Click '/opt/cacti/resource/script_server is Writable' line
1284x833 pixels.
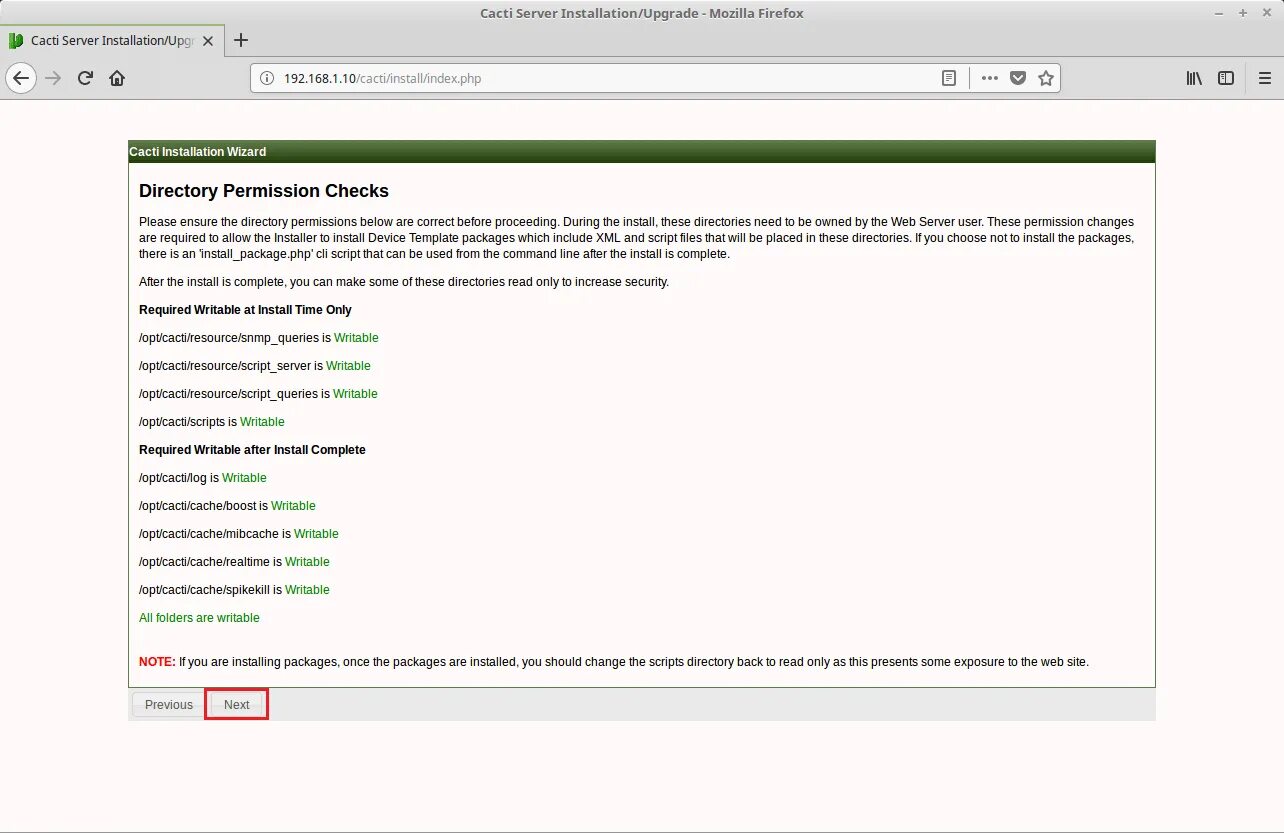pos(255,366)
